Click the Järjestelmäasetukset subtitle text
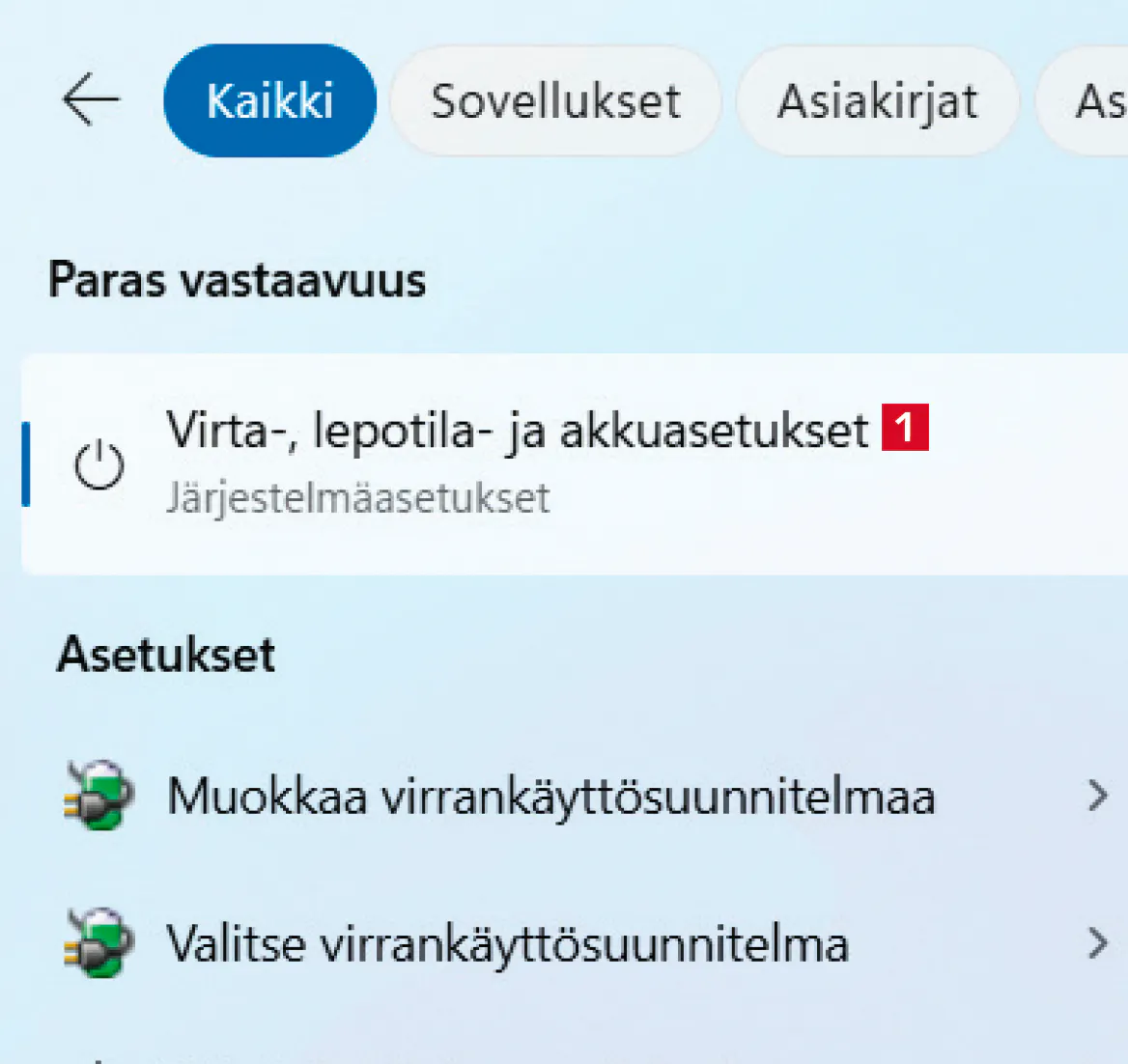This screenshot has height=1064, width=1128. click(357, 498)
